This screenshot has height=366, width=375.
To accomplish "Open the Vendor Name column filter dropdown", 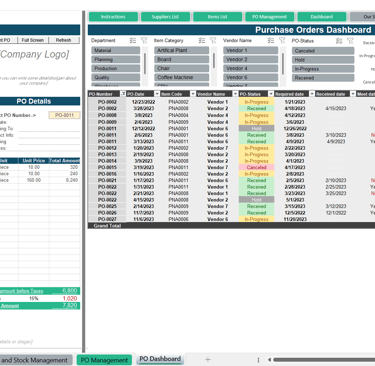I will (x=235, y=94).
